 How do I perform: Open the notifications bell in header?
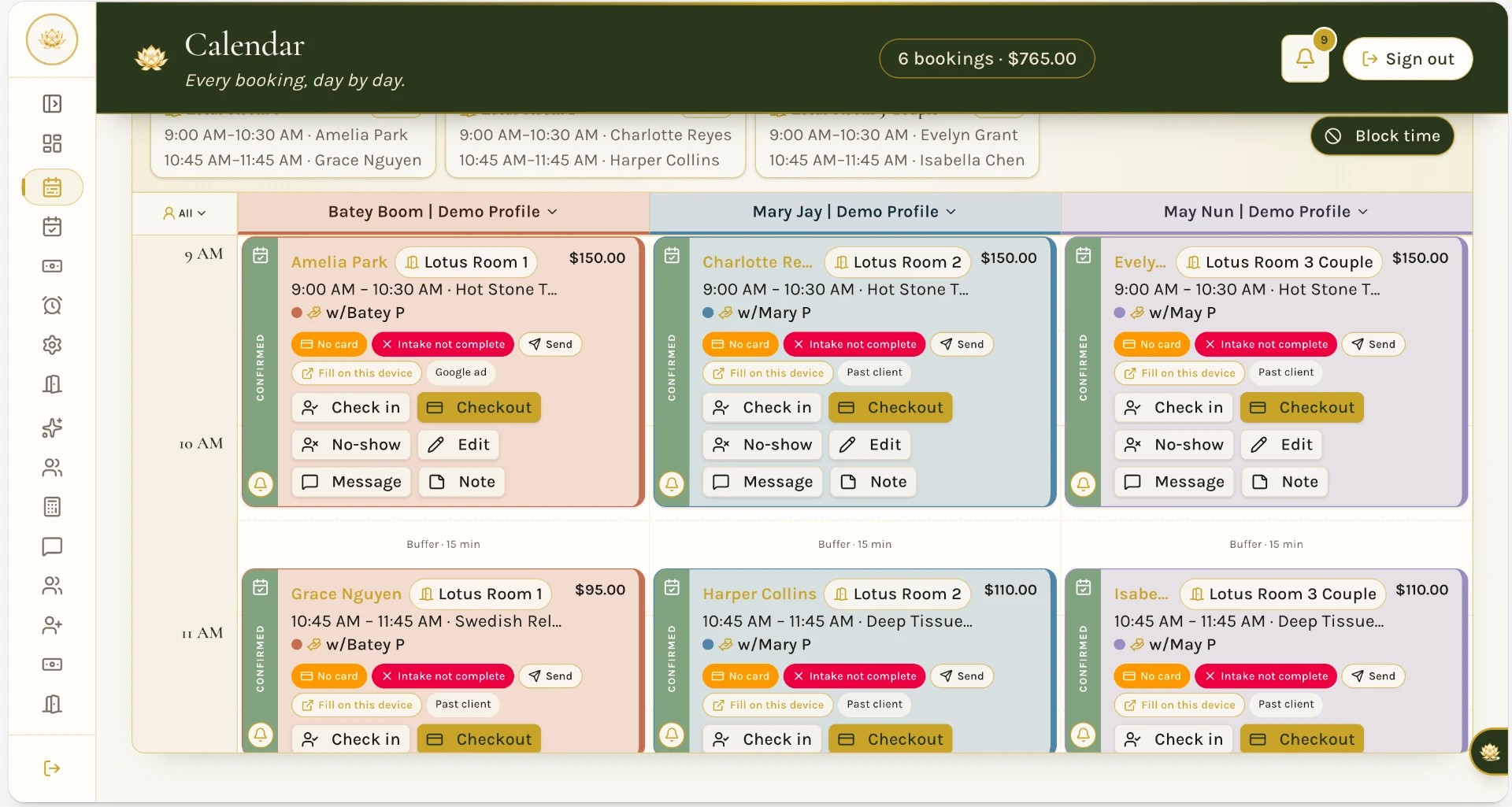(x=1305, y=58)
